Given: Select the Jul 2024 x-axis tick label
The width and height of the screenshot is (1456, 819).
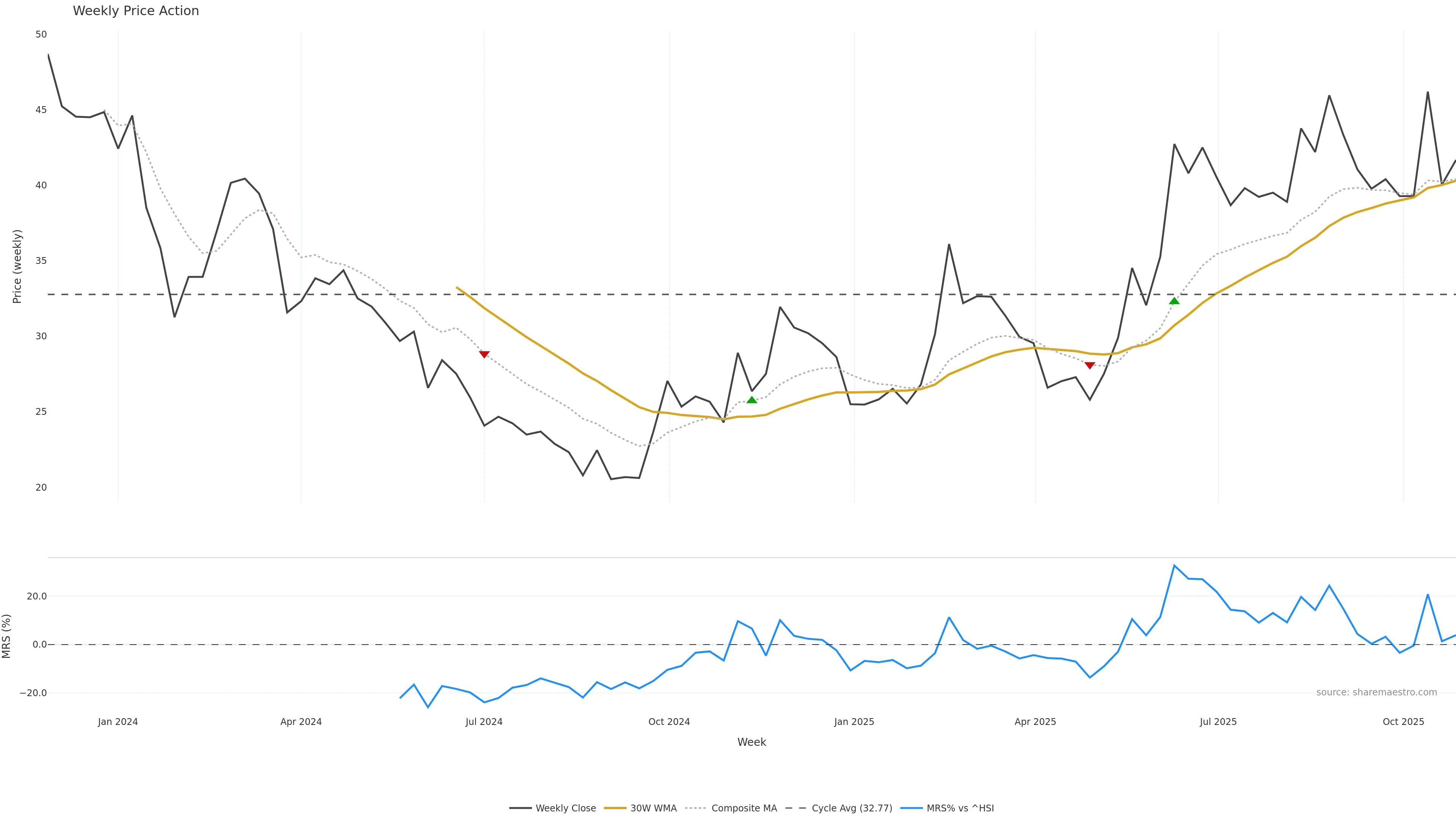Looking at the screenshot, I should click(x=484, y=722).
